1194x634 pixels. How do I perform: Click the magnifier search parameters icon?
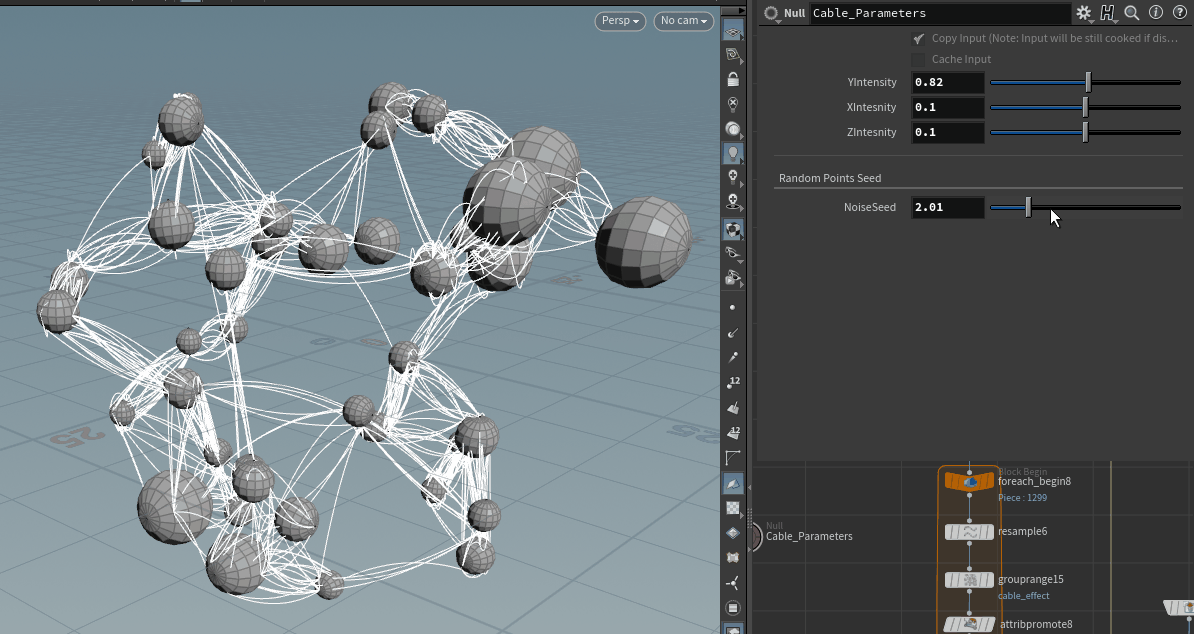[x=1132, y=13]
